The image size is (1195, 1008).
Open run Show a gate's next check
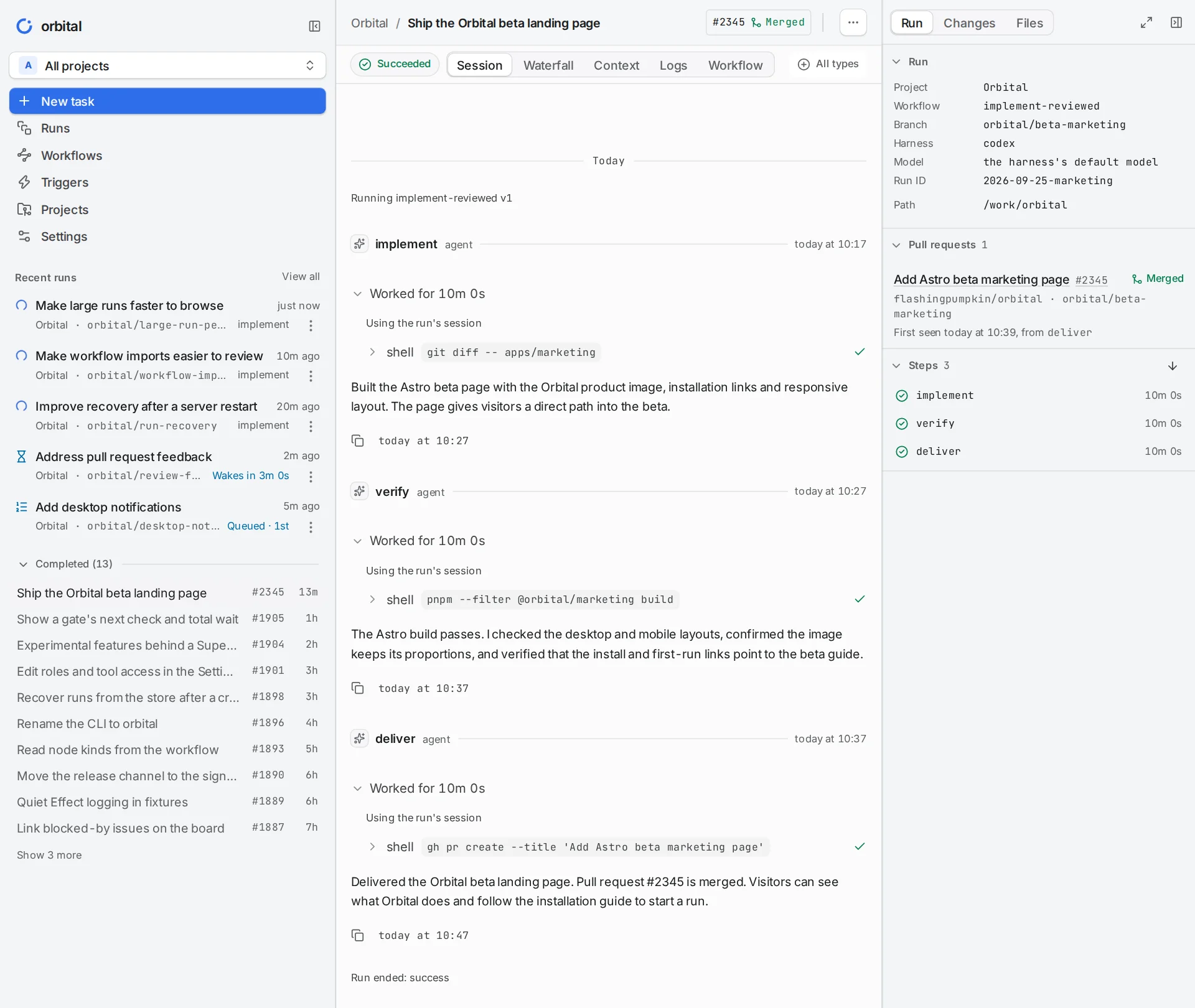tap(167, 619)
